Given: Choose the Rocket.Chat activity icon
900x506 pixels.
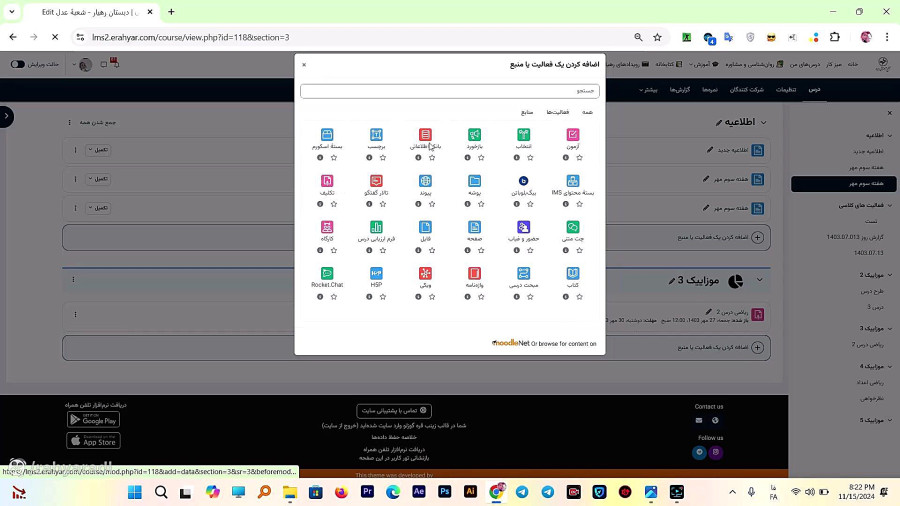Looking at the screenshot, I should point(327,274).
